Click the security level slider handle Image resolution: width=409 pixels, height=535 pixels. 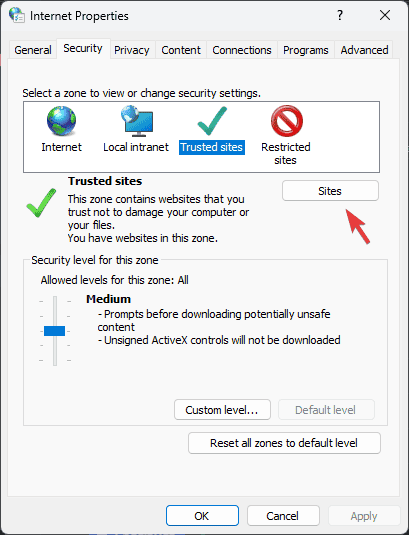click(55, 331)
